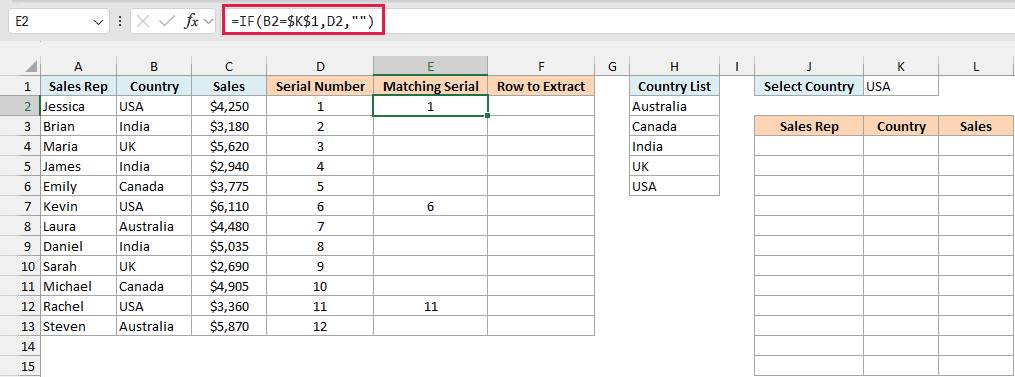
Task: Click the cell with Jessica
Action: tap(78, 106)
